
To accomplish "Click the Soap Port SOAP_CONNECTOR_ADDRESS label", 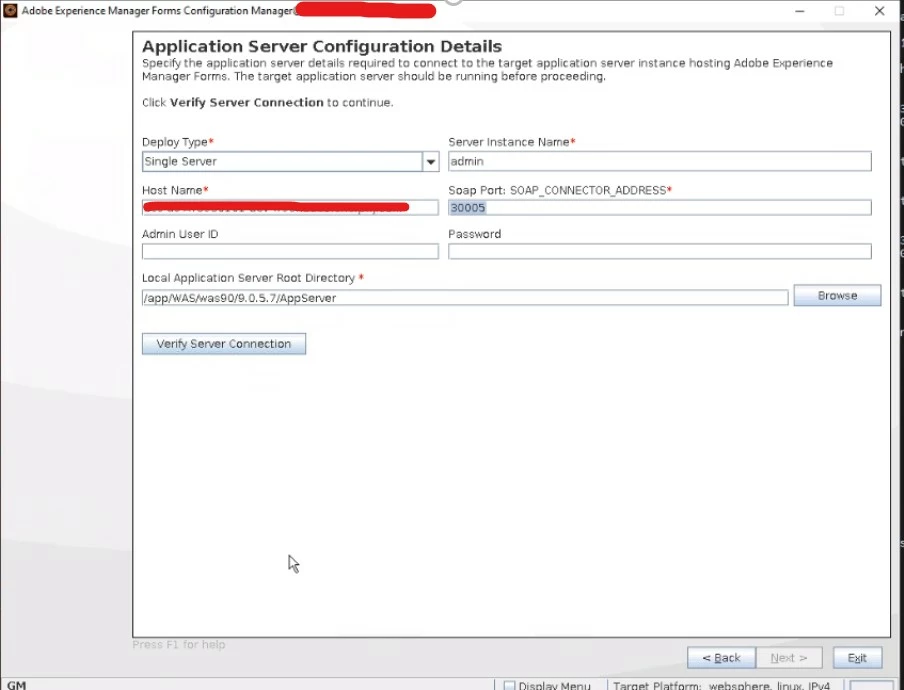I will 560,190.
